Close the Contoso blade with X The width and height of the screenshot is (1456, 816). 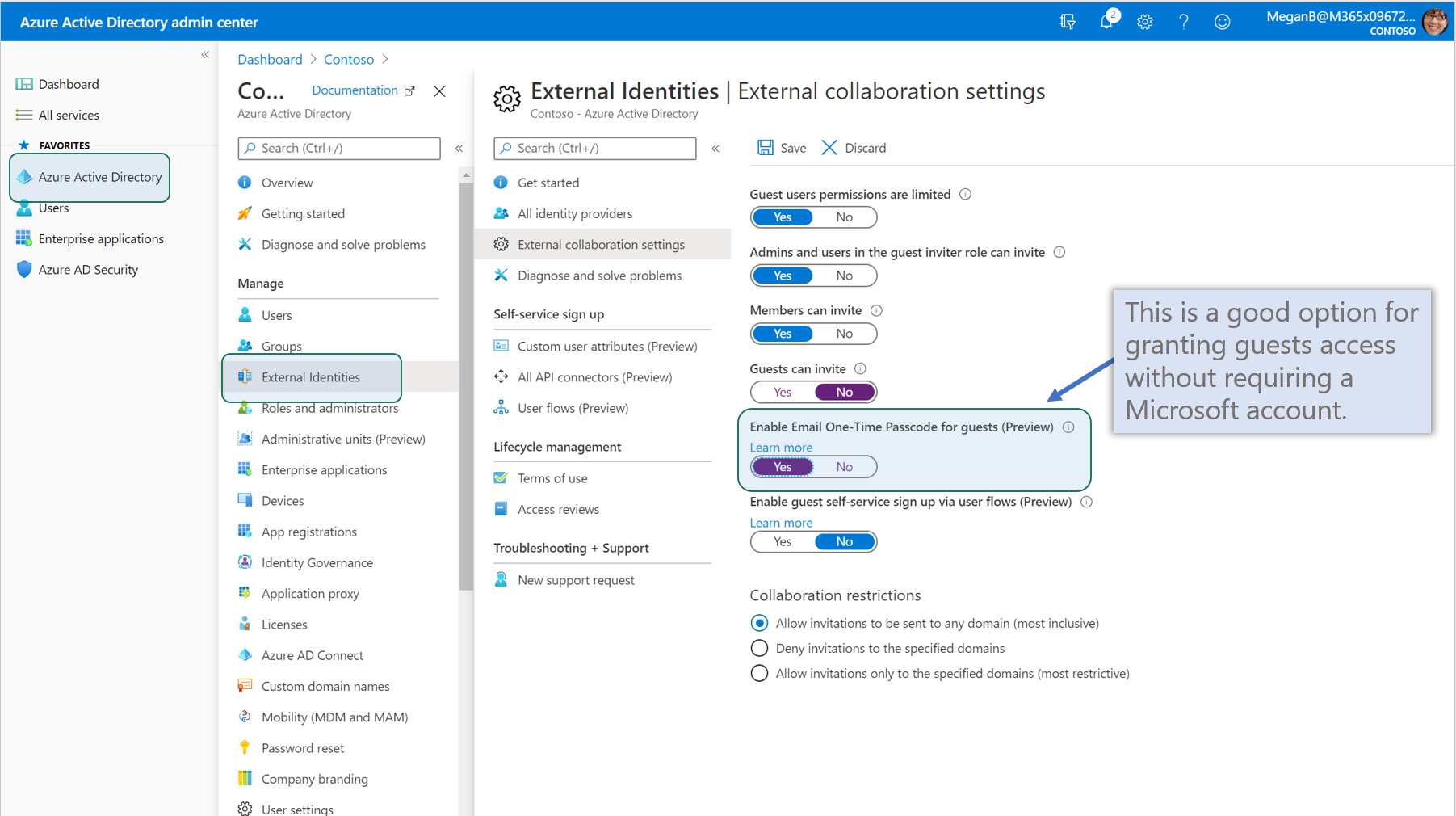(439, 90)
